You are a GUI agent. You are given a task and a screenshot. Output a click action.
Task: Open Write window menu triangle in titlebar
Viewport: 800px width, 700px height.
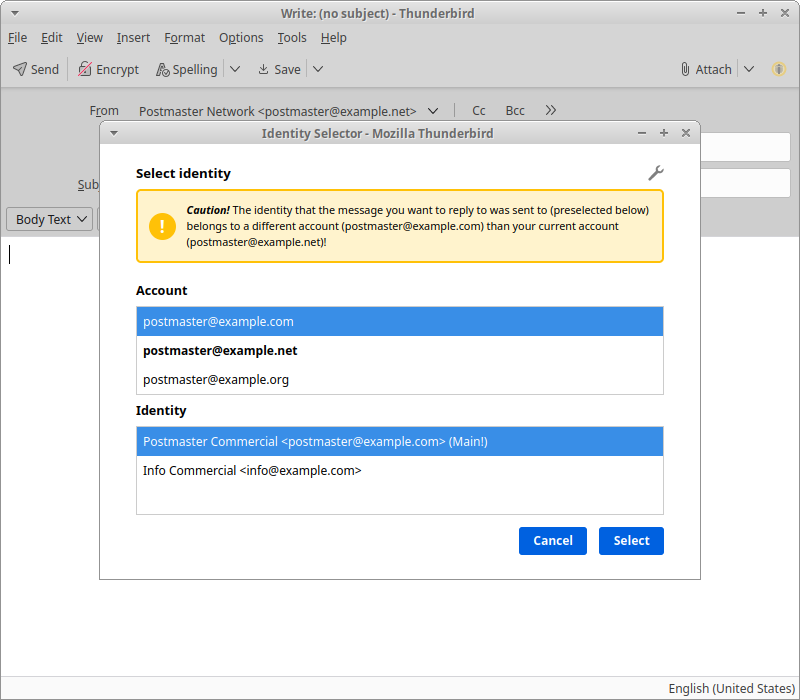[x=15, y=13]
